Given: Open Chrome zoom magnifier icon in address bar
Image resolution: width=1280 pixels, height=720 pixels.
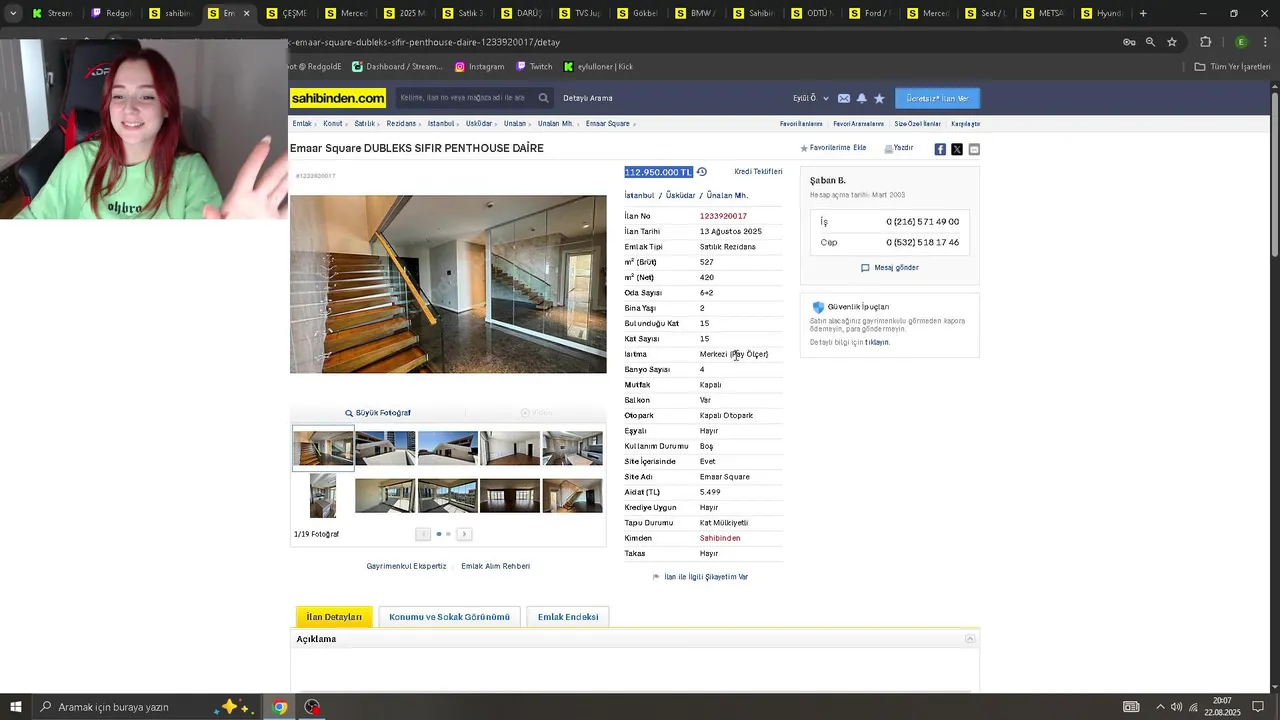Looking at the screenshot, I should (x=1150, y=42).
